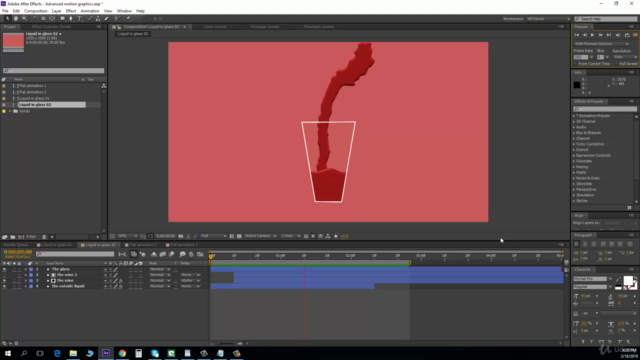This screenshot has height=360, width=640.
Task: Open the Graph Editor
Action: click(200, 254)
